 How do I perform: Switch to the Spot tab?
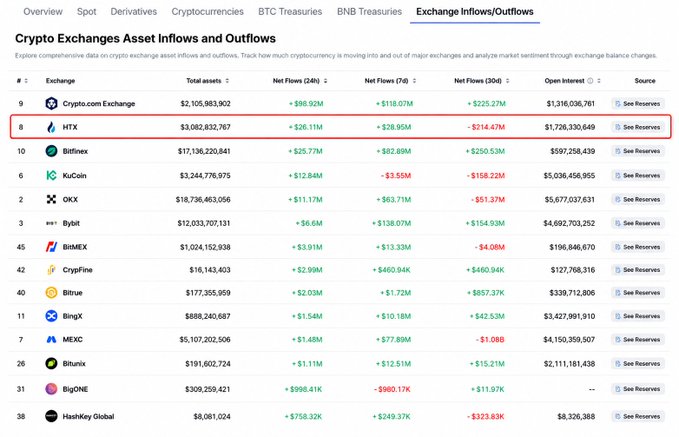87,12
